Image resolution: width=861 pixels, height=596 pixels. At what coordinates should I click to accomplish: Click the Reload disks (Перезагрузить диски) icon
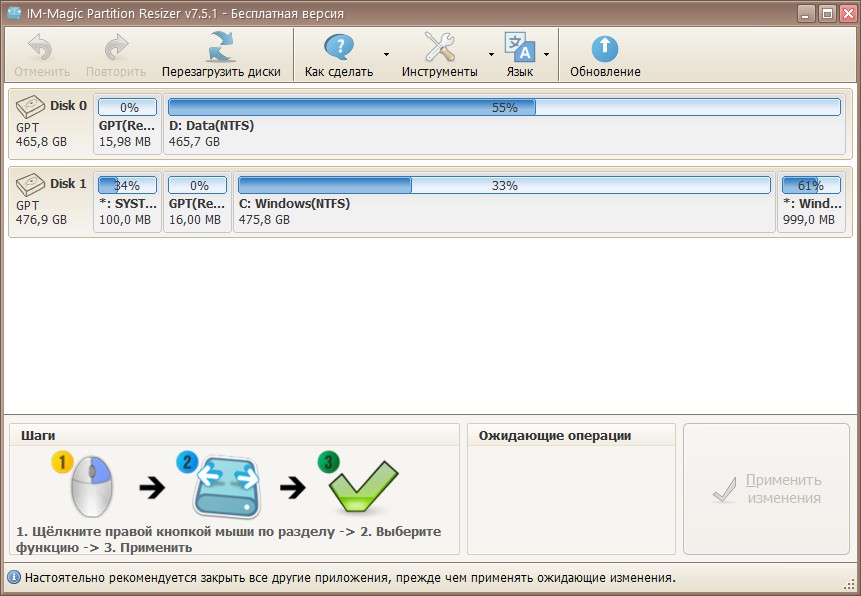point(221,47)
